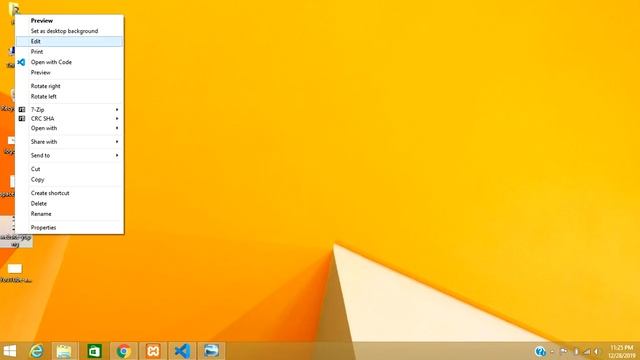Image resolution: width=640 pixels, height=360 pixels.
Task: Open File Explorer from the taskbar
Action: (x=64, y=351)
